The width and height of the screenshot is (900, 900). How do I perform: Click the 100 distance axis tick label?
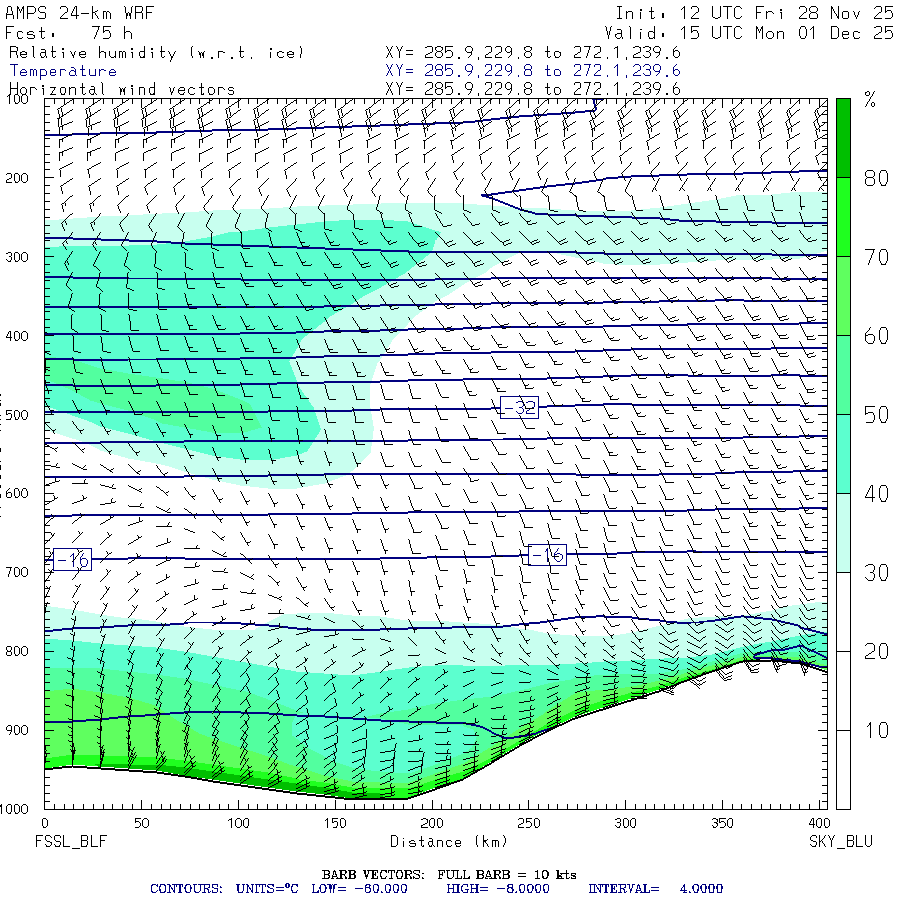pyautogui.click(x=238, y=823)
